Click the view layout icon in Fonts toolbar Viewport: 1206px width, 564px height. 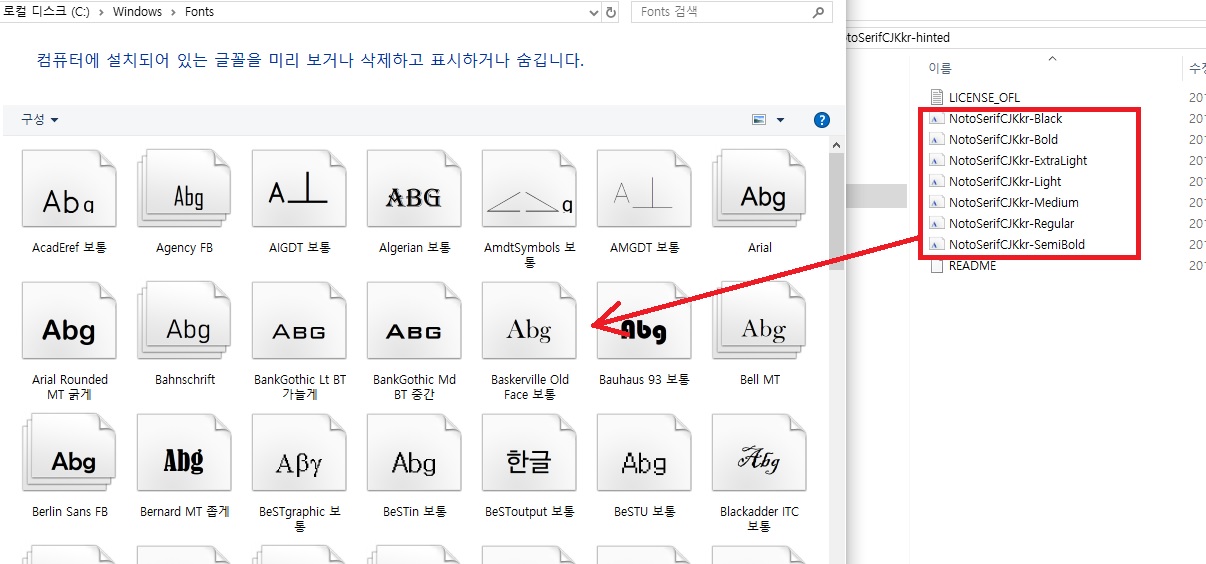[x=759, y=120]
